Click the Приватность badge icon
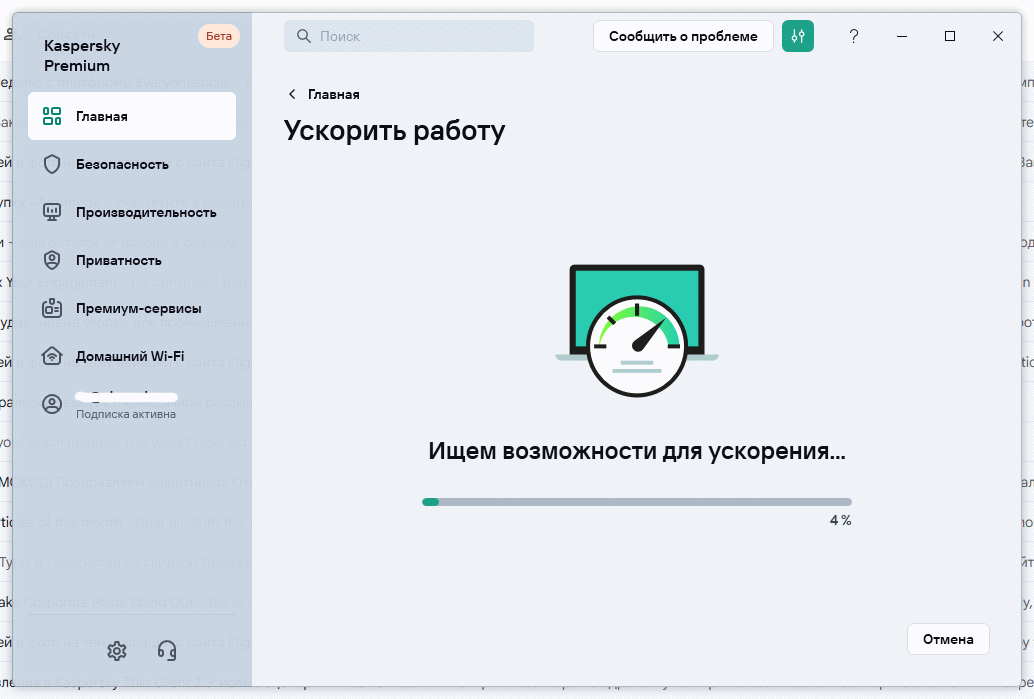This screenshot has width=1034, height=699. pos(52,260)
